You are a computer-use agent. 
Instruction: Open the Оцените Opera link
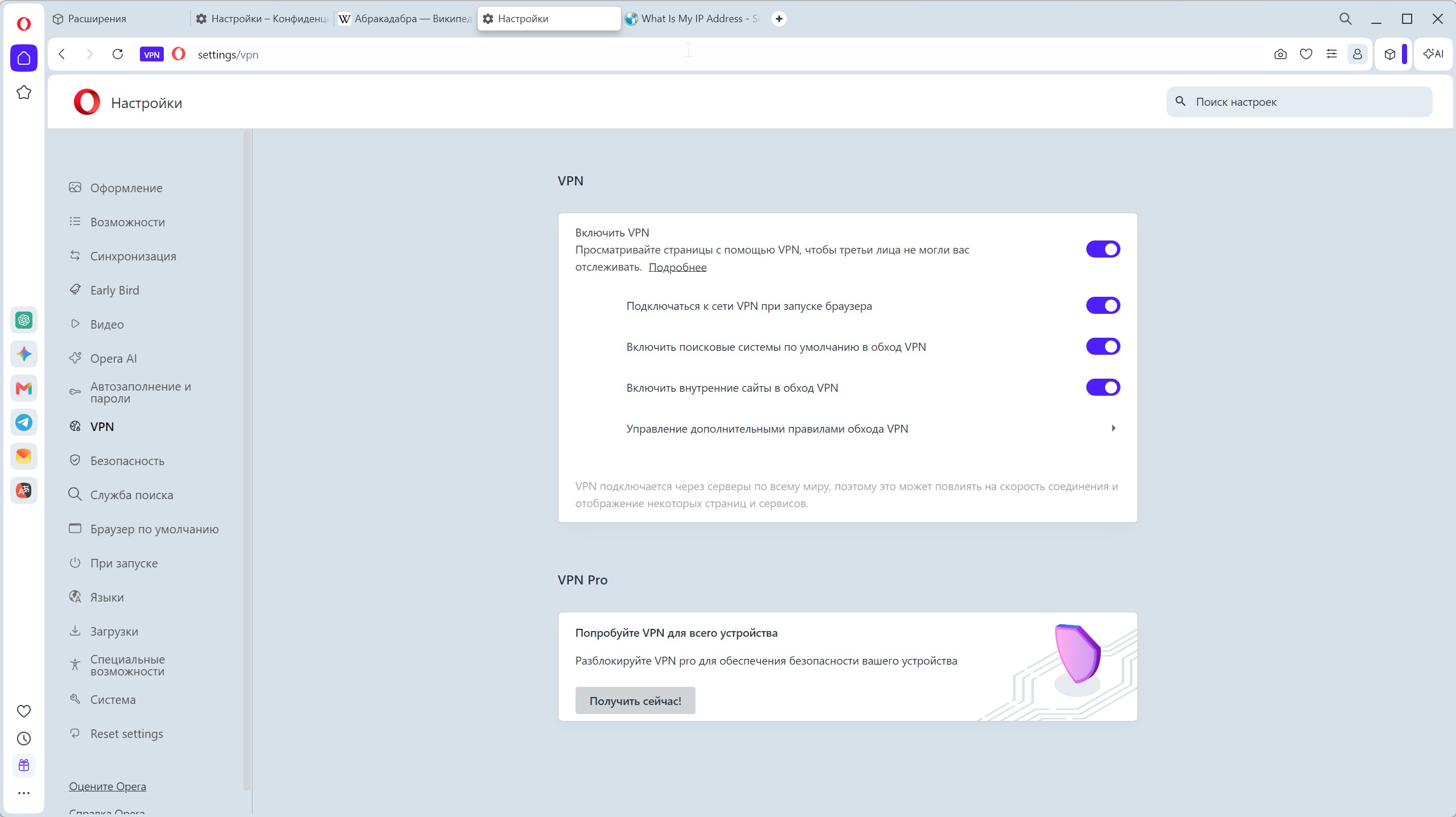coord(107,786)
